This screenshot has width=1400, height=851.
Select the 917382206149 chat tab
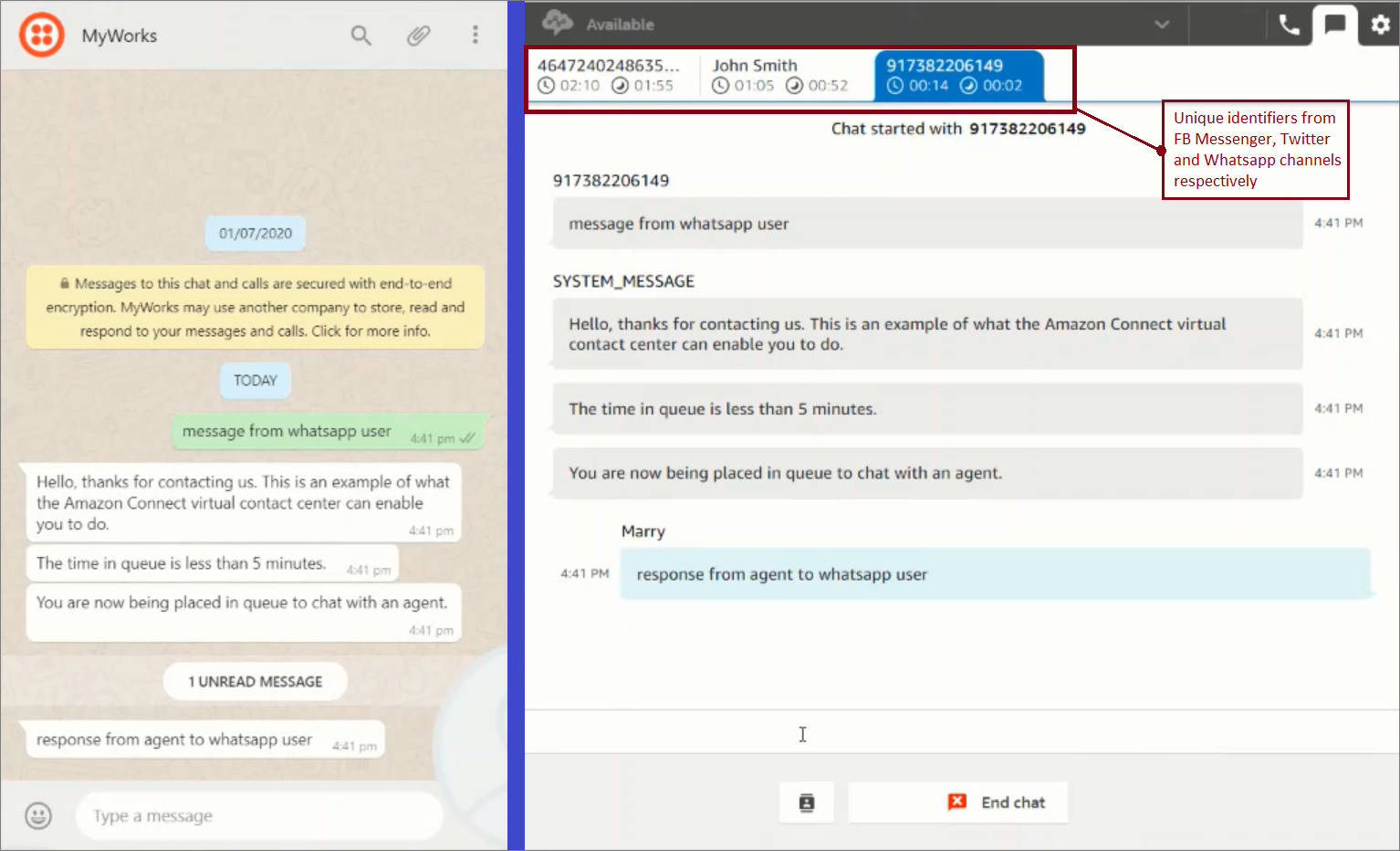tap(959, 75)
